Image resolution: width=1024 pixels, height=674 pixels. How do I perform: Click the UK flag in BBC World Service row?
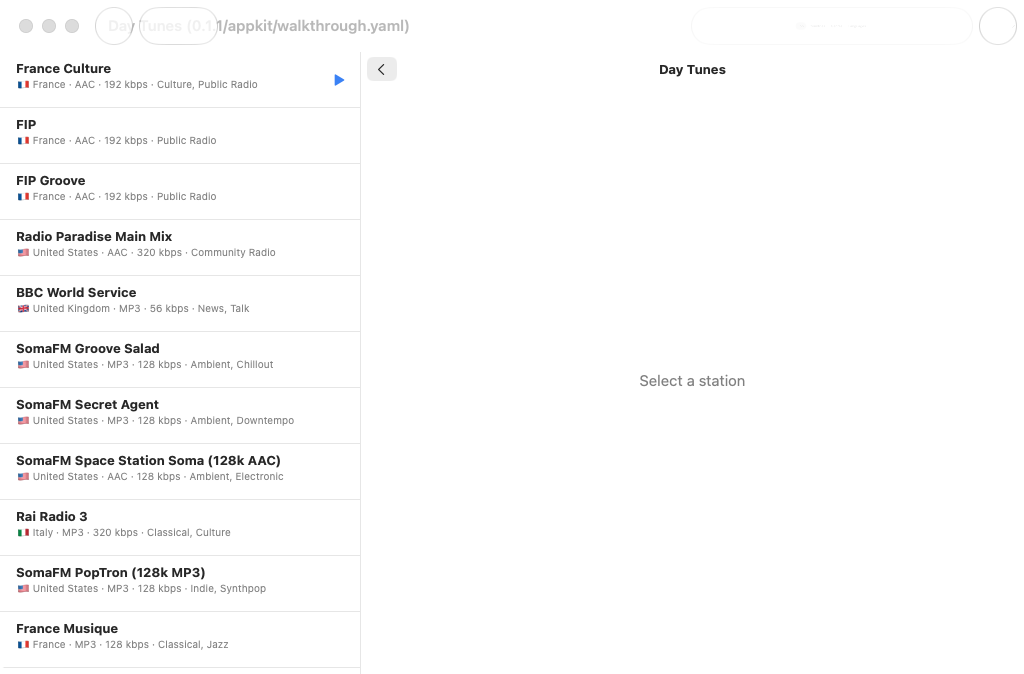[23, 309]
